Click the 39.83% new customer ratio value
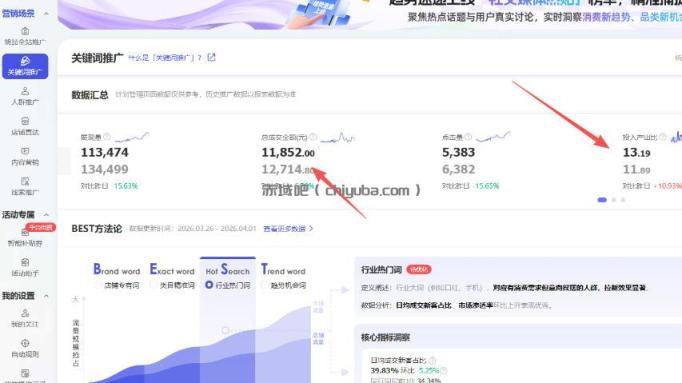The image size is (682, 383). (x=384, y=370)
